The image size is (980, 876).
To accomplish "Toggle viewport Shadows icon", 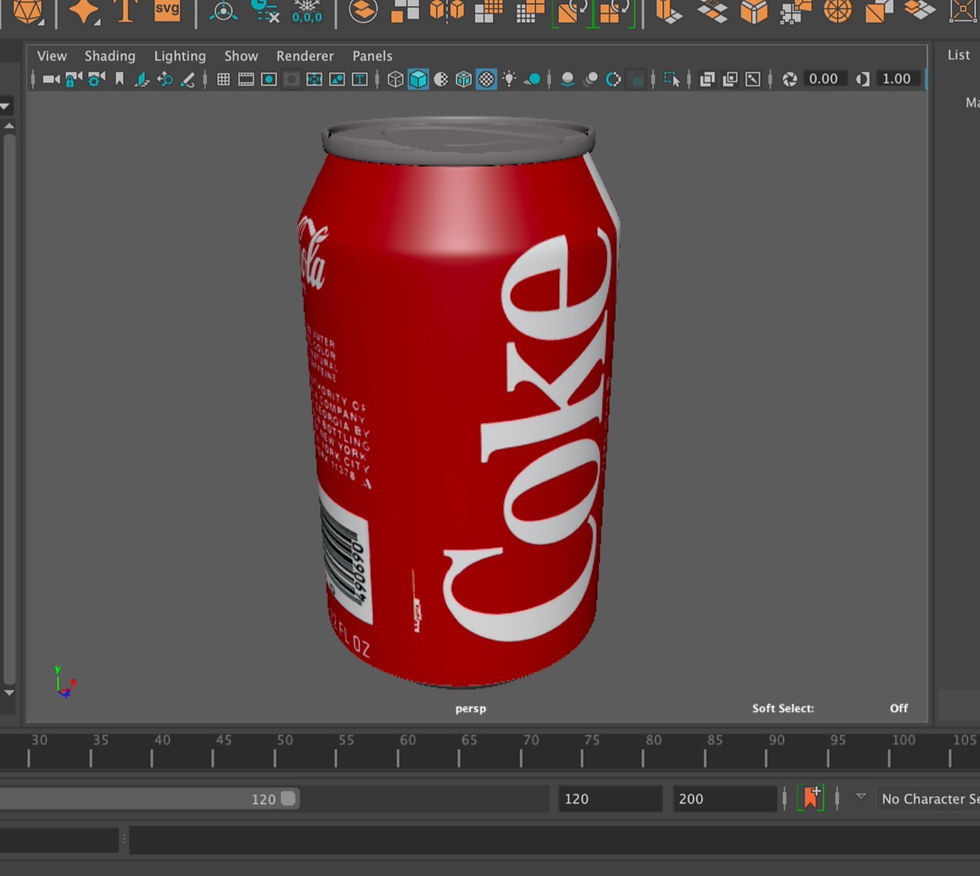I will (x=532, y=79).
